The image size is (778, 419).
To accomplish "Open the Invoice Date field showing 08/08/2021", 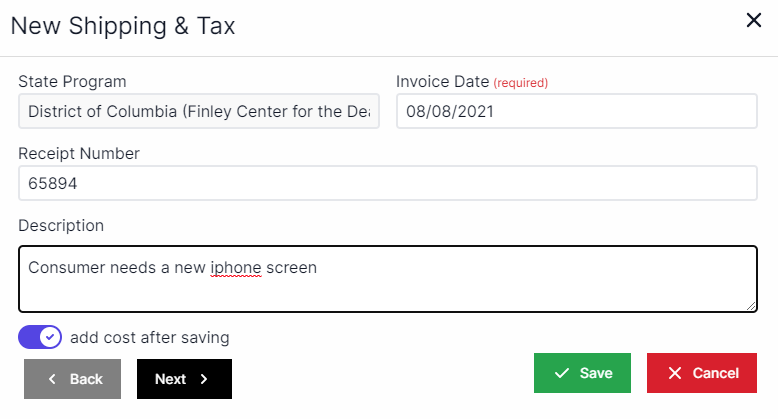I will (x=576, y=111).
